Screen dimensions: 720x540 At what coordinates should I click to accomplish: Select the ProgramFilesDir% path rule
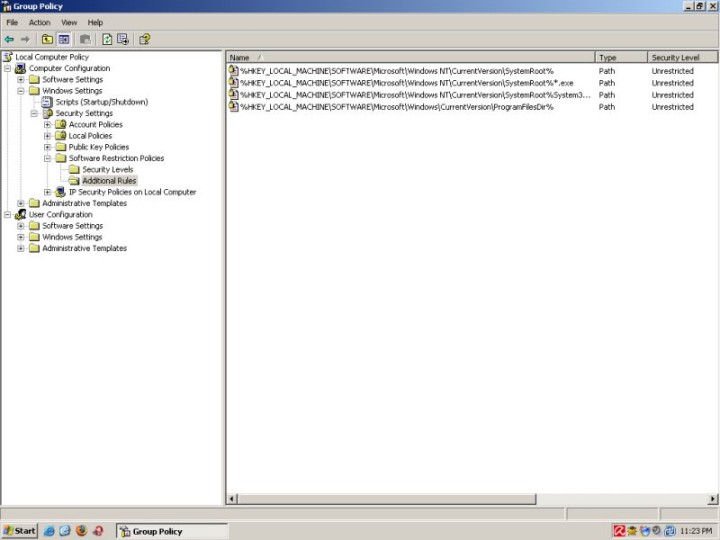coord(396,107)
